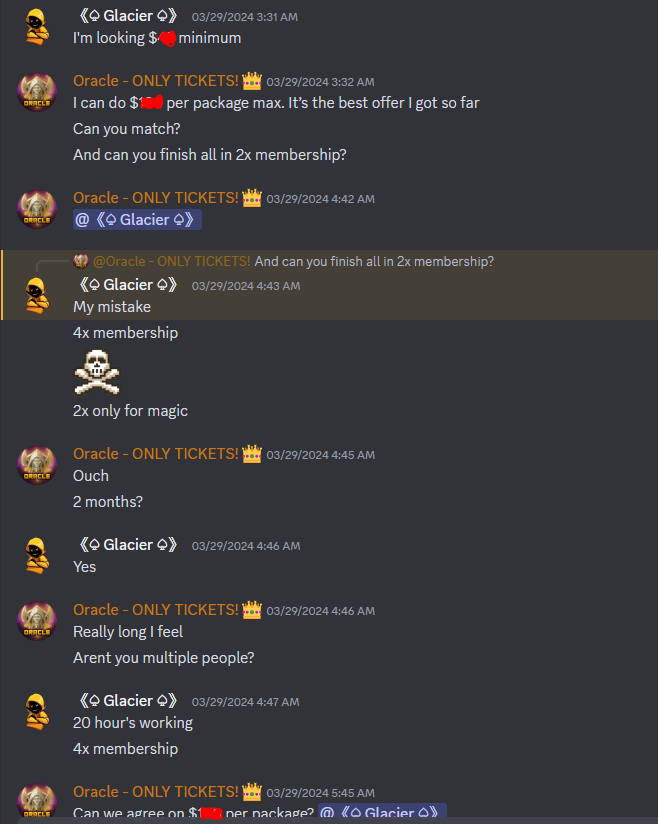Click the crown icon after Oracle's name at 3:32 AM
The image size is (658, 824).
[x=252, y=81]
